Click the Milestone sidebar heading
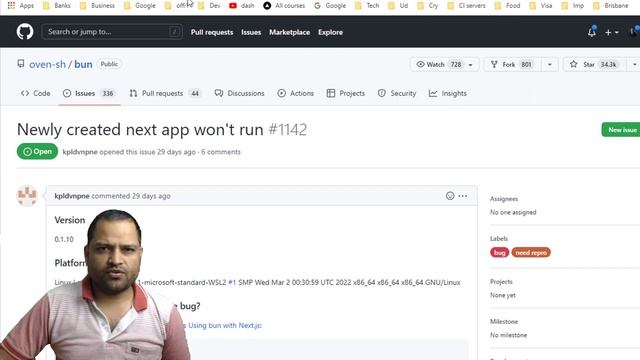Screen dimensions: 640x360 click(x=504, y=322)
